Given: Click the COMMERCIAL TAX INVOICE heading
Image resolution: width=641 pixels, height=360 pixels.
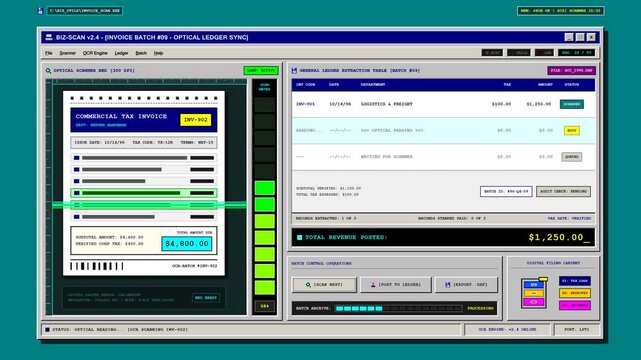Looking at the screenshot, I should (x=121, y=116).
